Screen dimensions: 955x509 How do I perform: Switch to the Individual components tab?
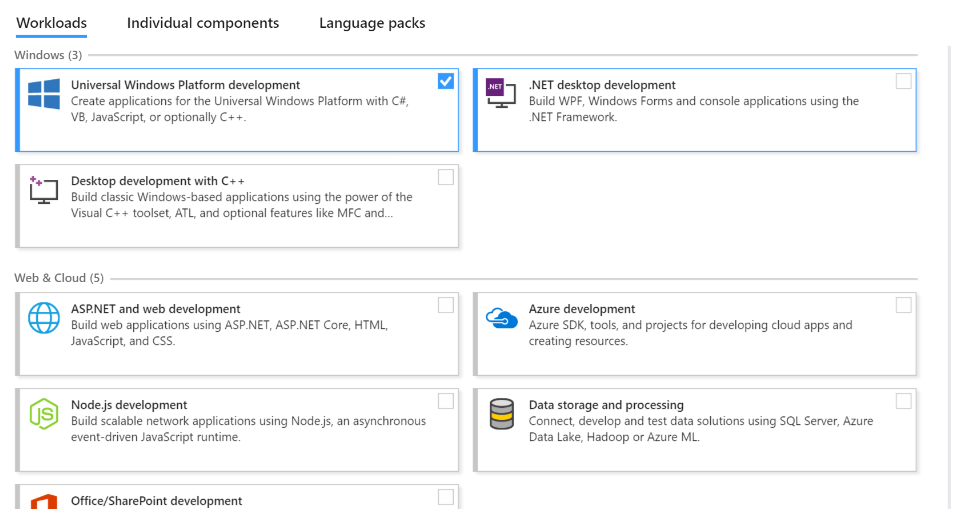(203, 23)
